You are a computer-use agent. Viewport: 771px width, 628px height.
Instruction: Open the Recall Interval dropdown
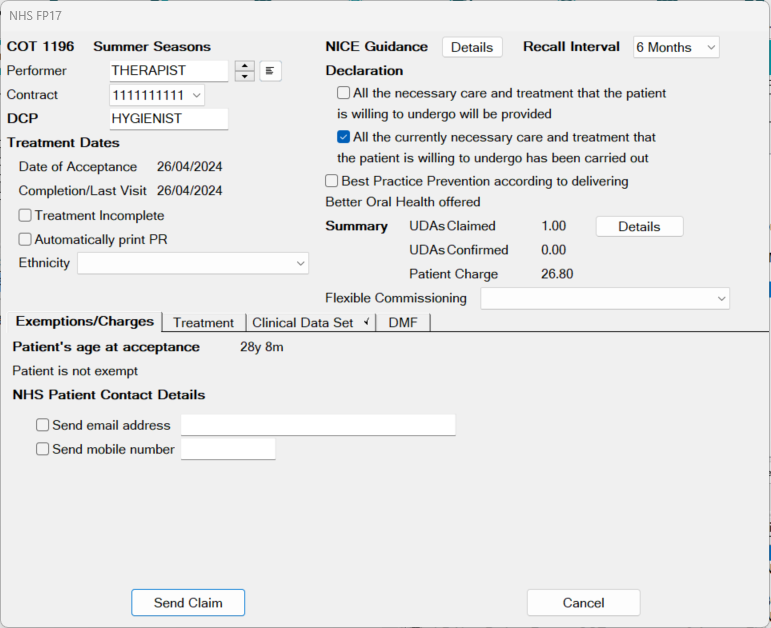(x=676, y=48)
